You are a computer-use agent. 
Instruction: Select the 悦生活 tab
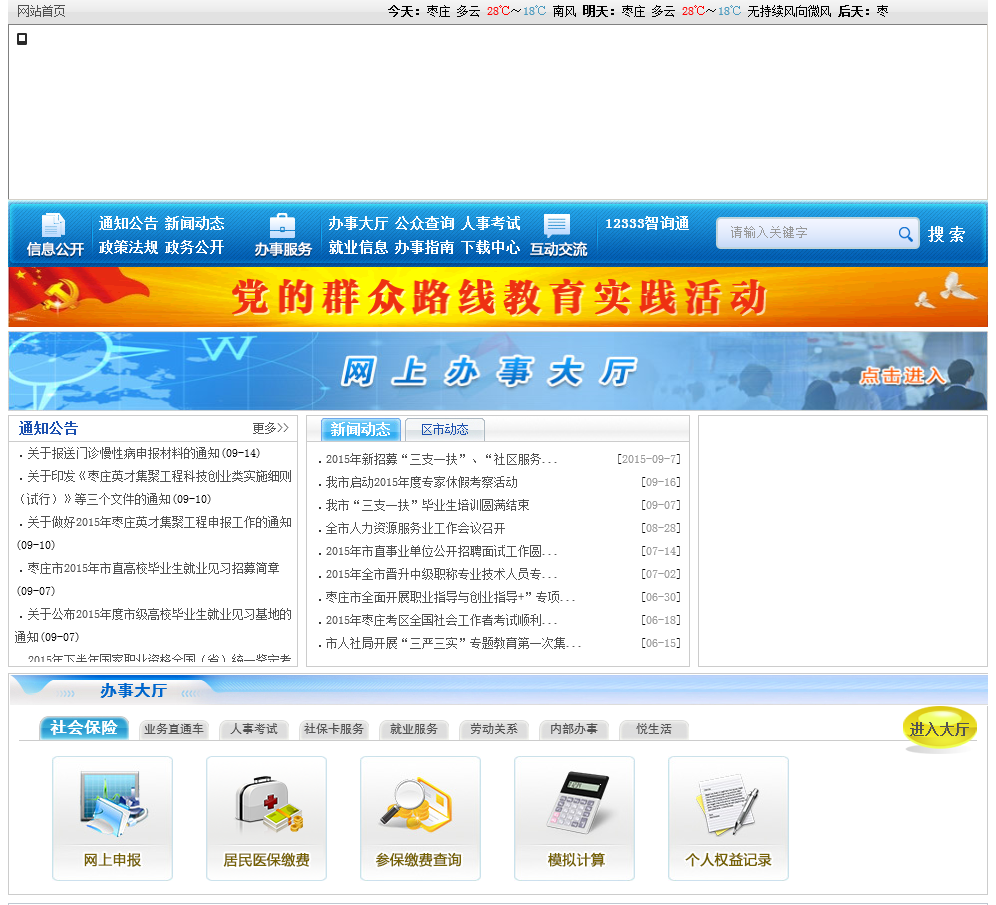click(x=654, y=729)
